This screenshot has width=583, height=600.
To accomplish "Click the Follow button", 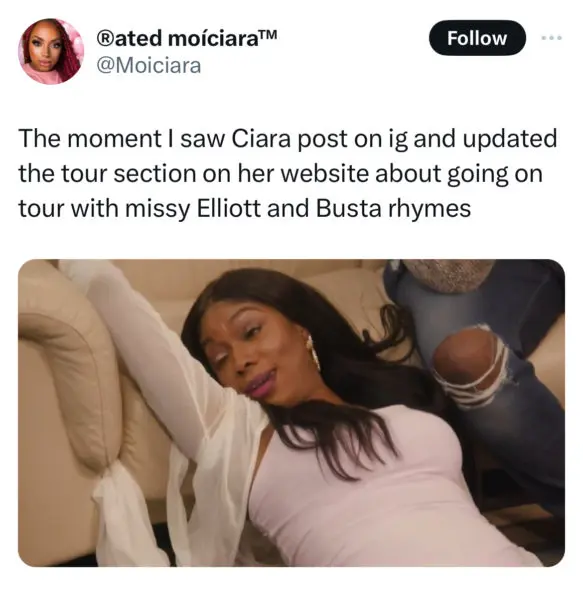I will point(477,38).
